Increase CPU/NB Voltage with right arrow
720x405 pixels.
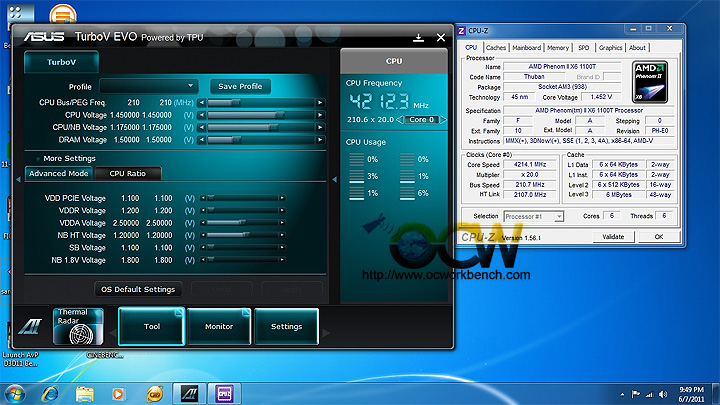(320, 128)
